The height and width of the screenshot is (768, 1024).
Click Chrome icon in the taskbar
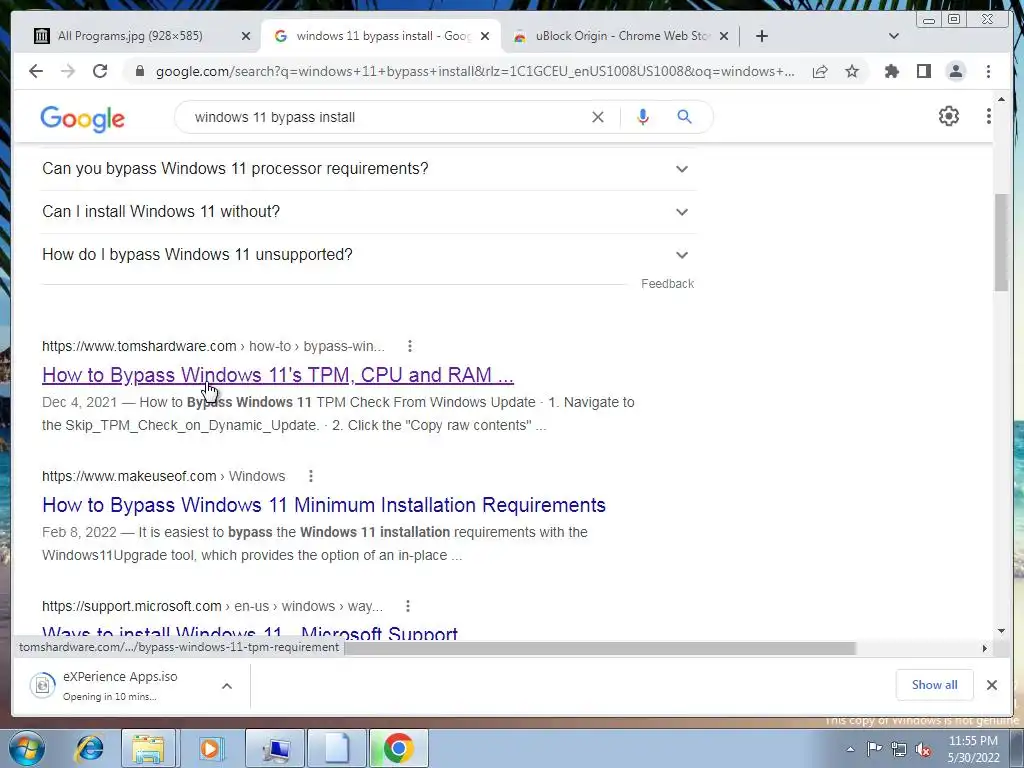[x=398, y=748]
